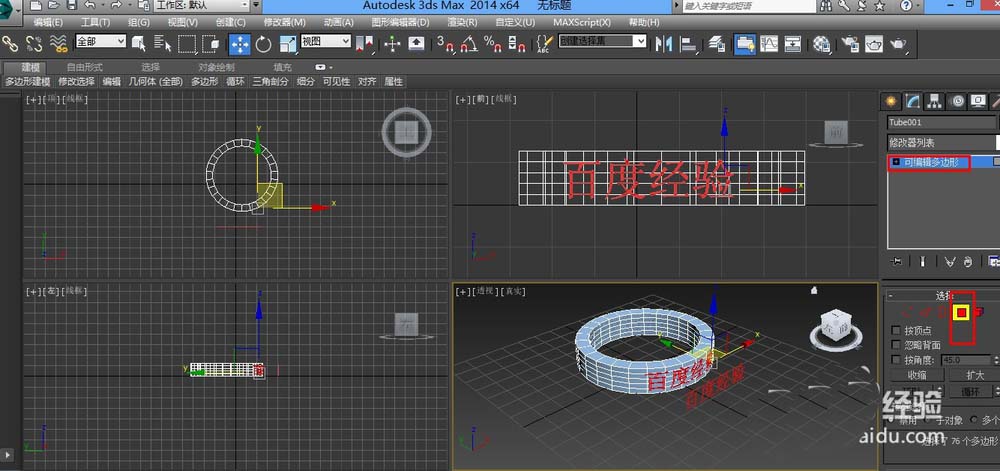Click the Use Pivot Point Center icon
Viewport: 1000px width, 471px height.
367,43
